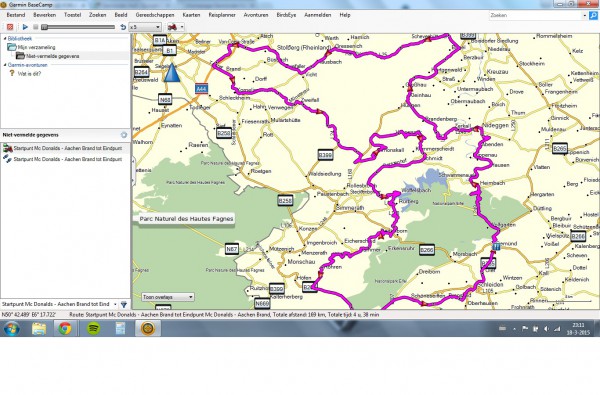Open the x5 playback speed dropdown
Screen dimensions: 600x395
[x=145, y=27]
